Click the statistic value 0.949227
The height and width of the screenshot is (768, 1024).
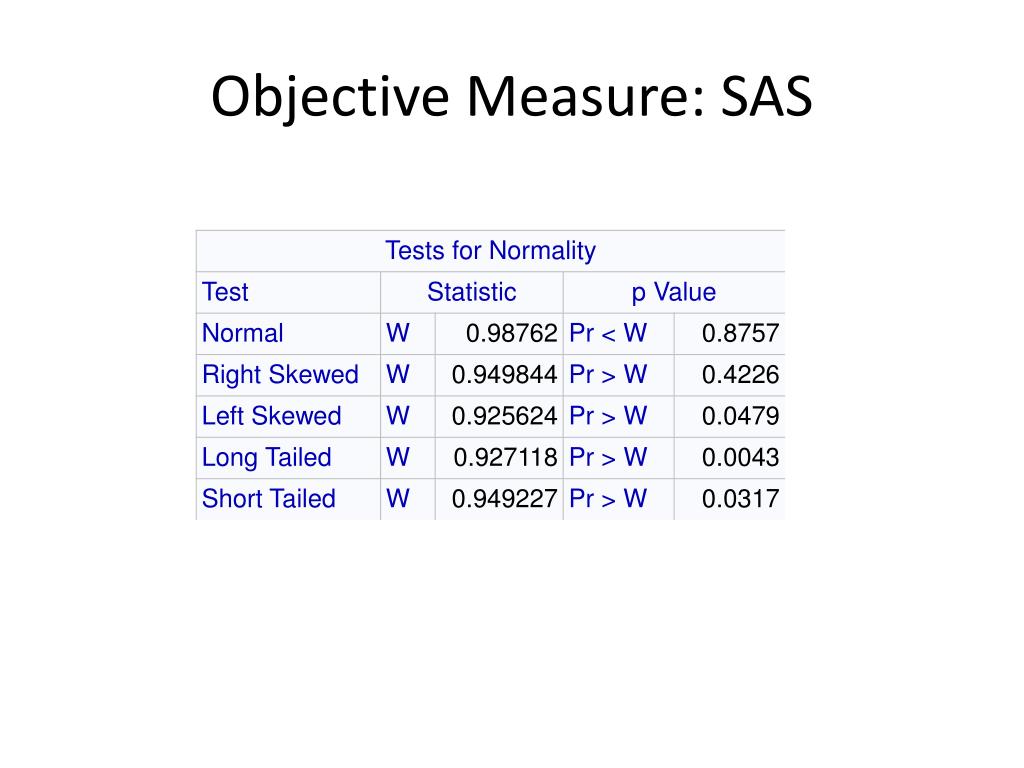click(x=504, y=498)
